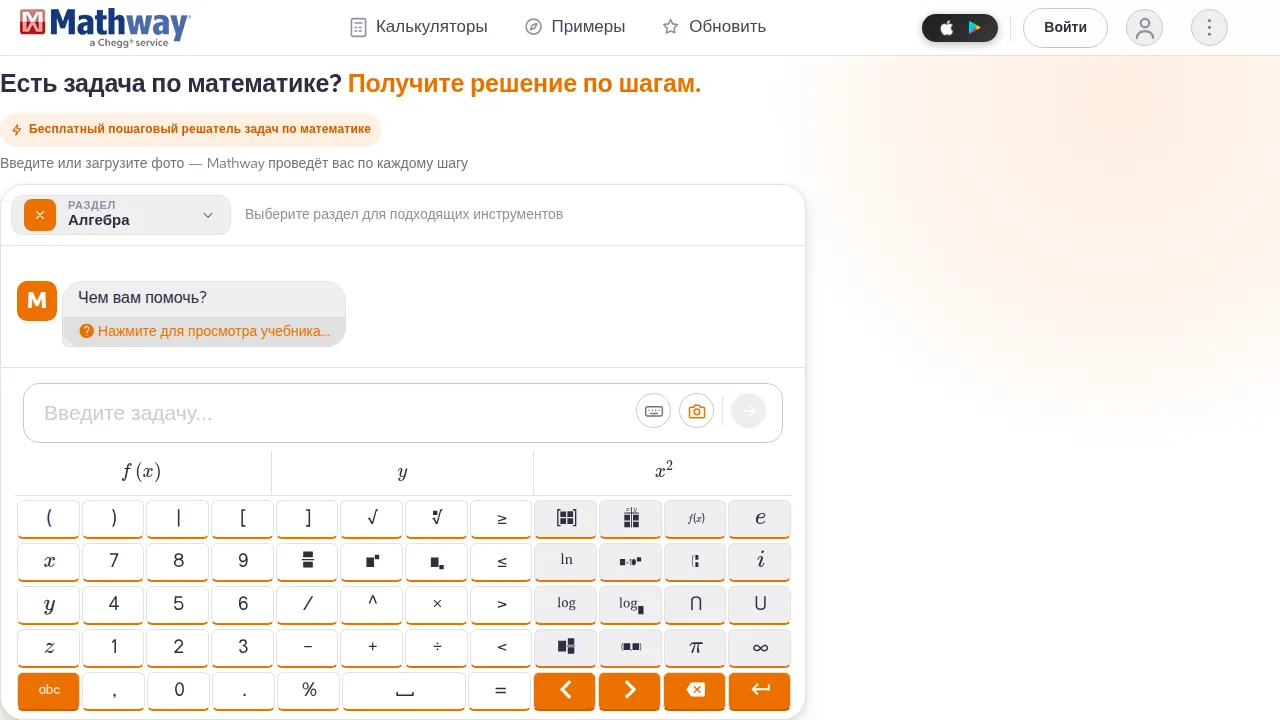This screenshot has height=720, width=1280.
Task: Click the send arrow button
Action: (749, 411)
